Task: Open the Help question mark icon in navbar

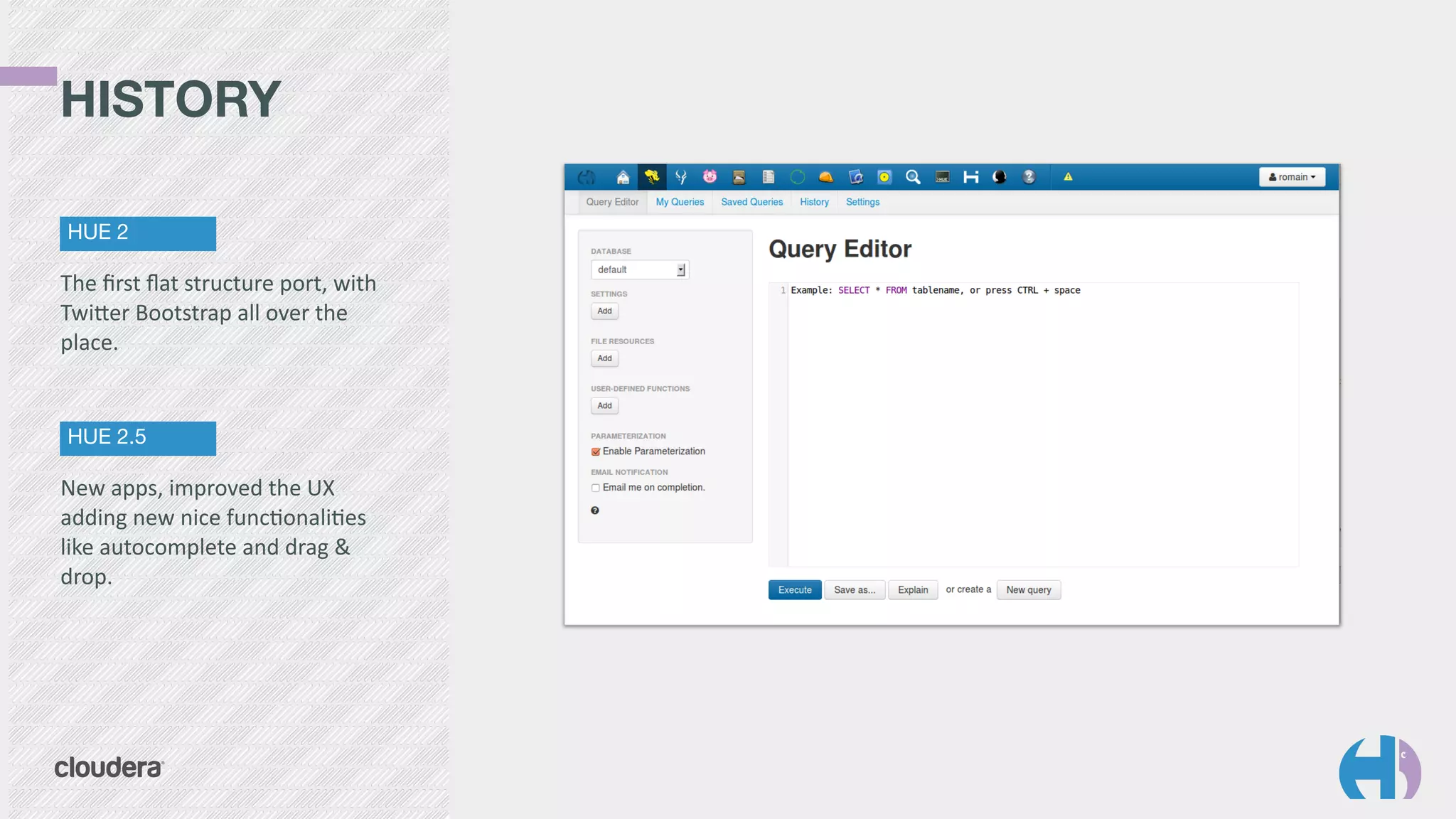Action: (1029, 177)
